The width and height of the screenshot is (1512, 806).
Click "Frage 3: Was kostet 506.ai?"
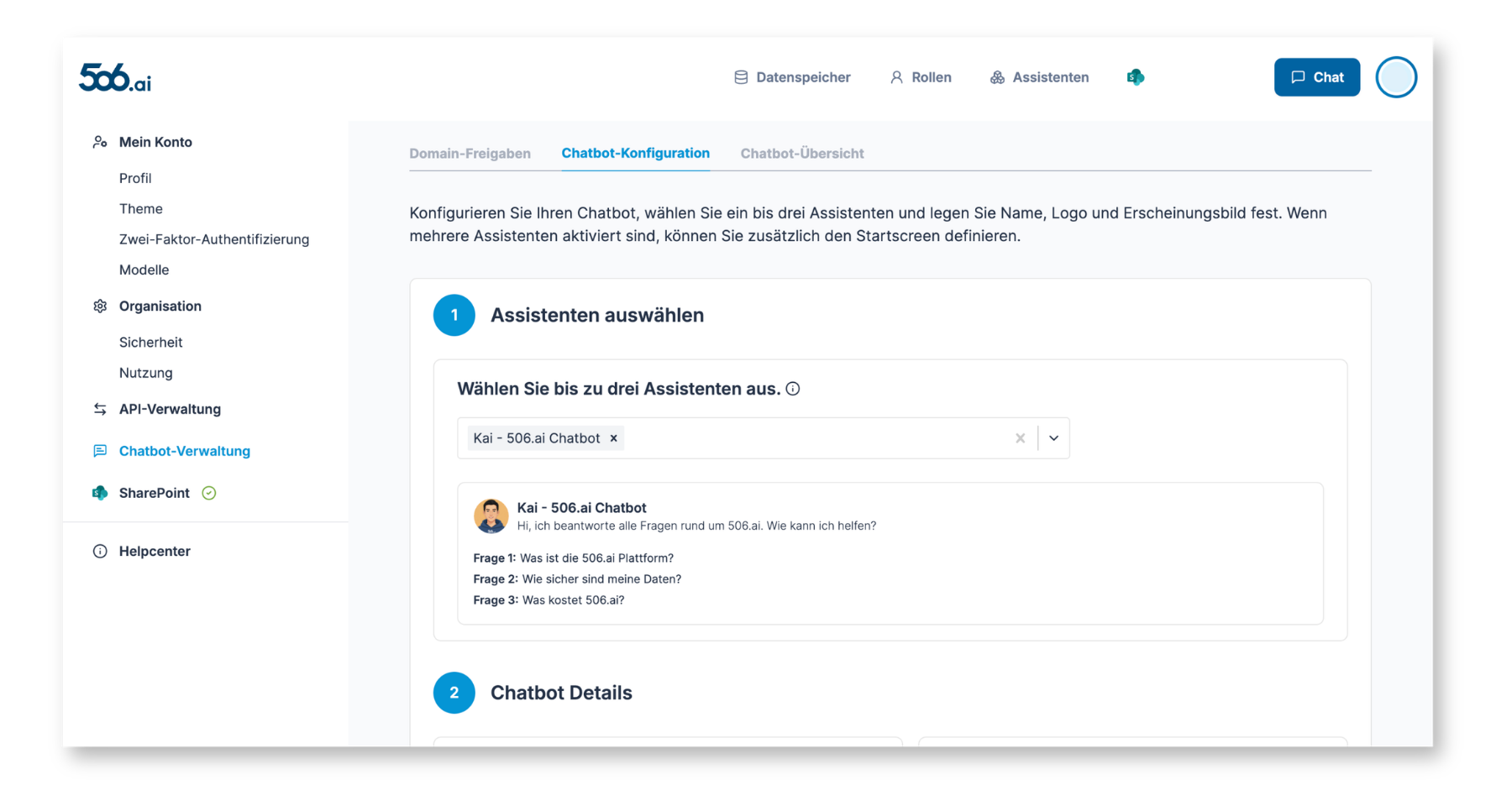pyautogui.click(x=549, y=599)
